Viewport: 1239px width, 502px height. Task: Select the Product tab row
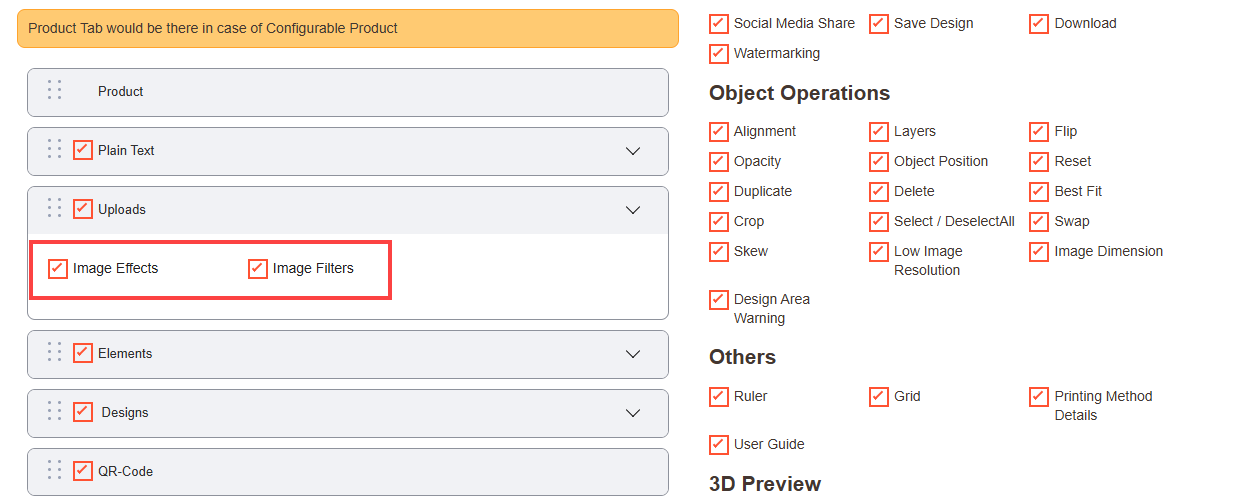pyautogui.click(x=347, y=92)
